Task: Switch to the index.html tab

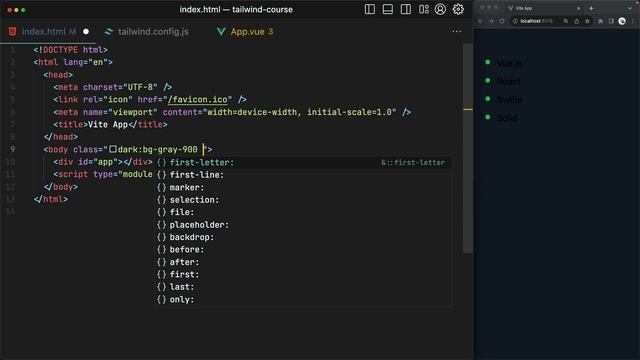Action: [48, 31]
